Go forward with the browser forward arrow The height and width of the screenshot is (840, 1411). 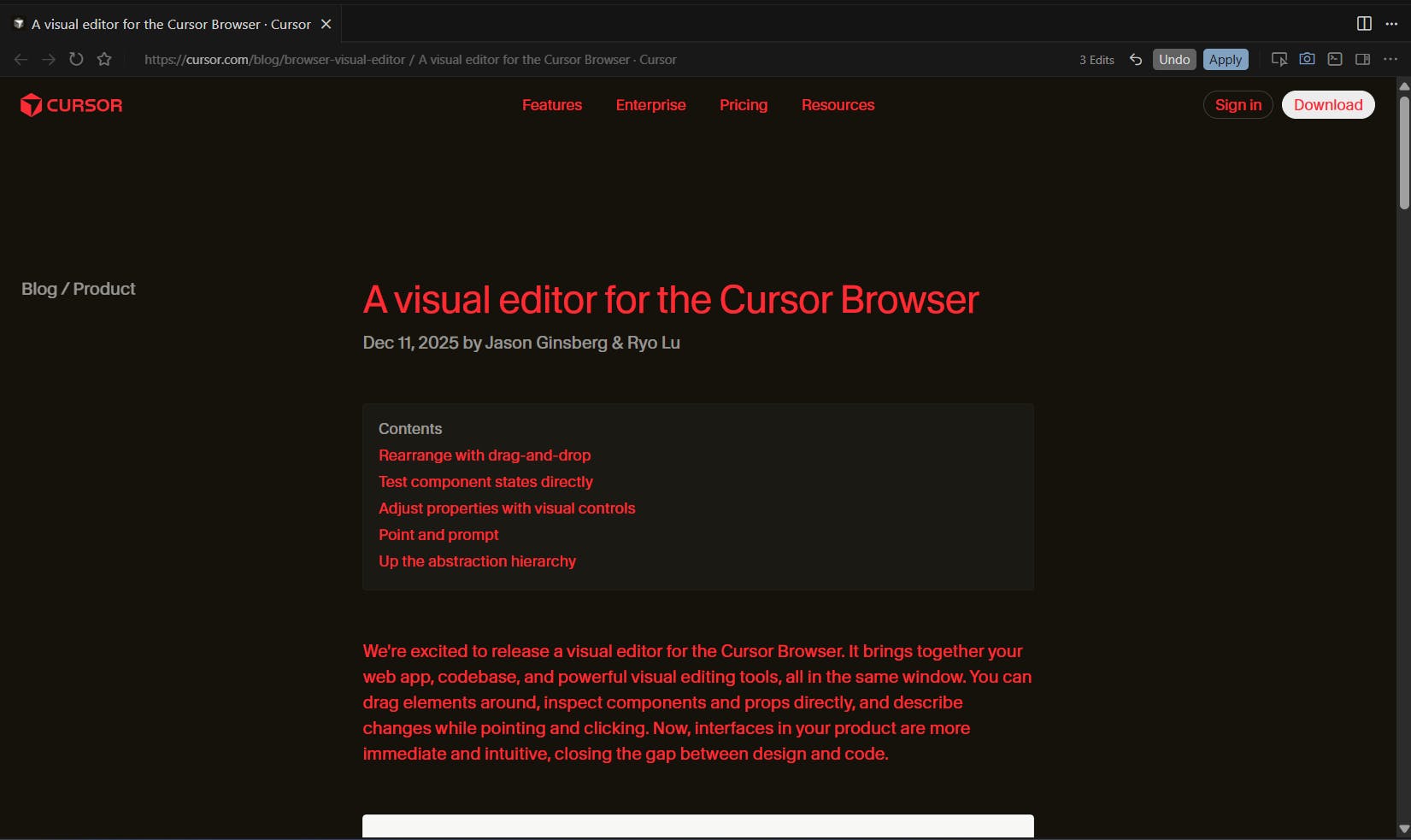[49, 59]
